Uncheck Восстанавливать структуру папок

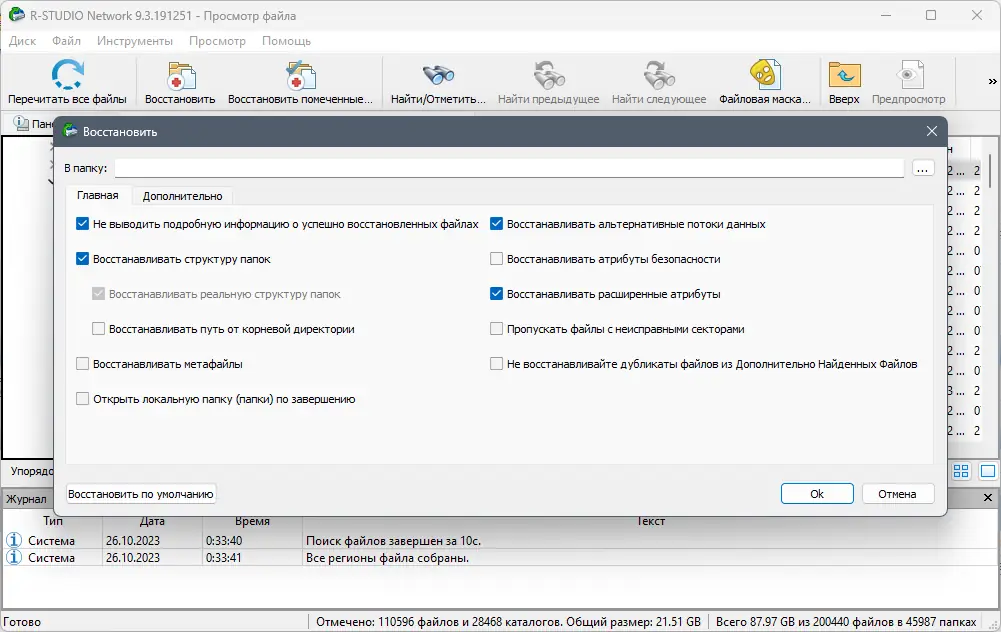82,259
